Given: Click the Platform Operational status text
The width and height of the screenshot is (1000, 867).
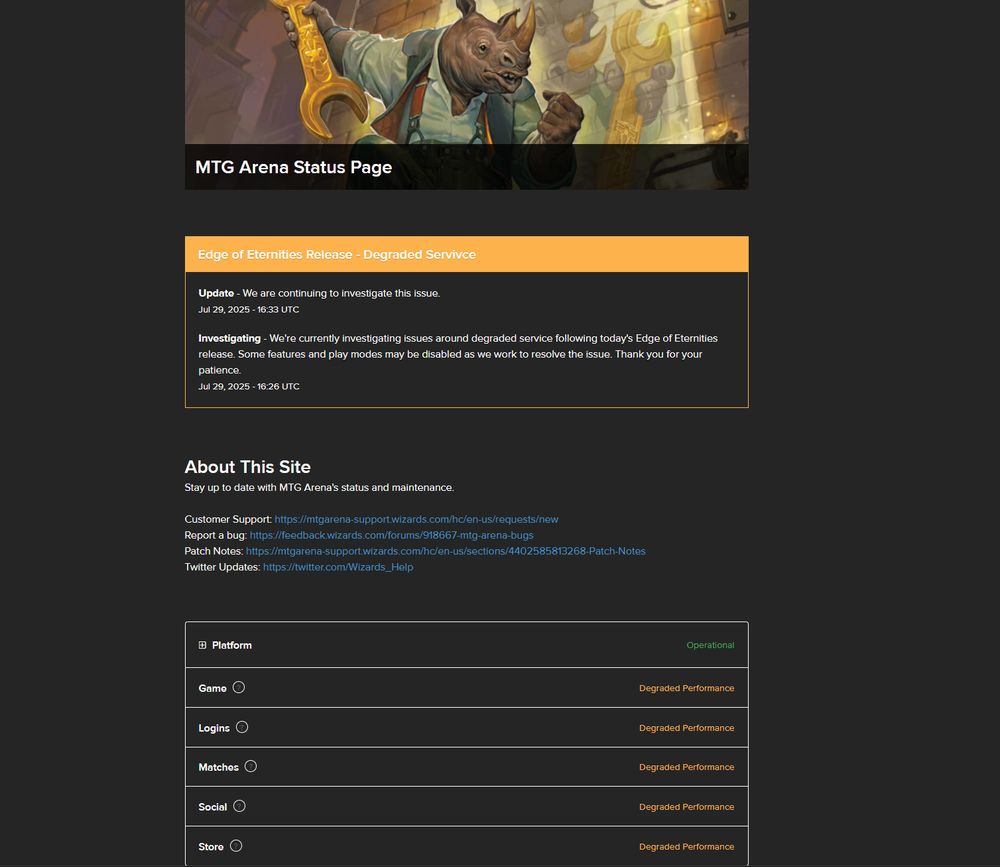Looking at the screenshot, I should tap(710, 645).
